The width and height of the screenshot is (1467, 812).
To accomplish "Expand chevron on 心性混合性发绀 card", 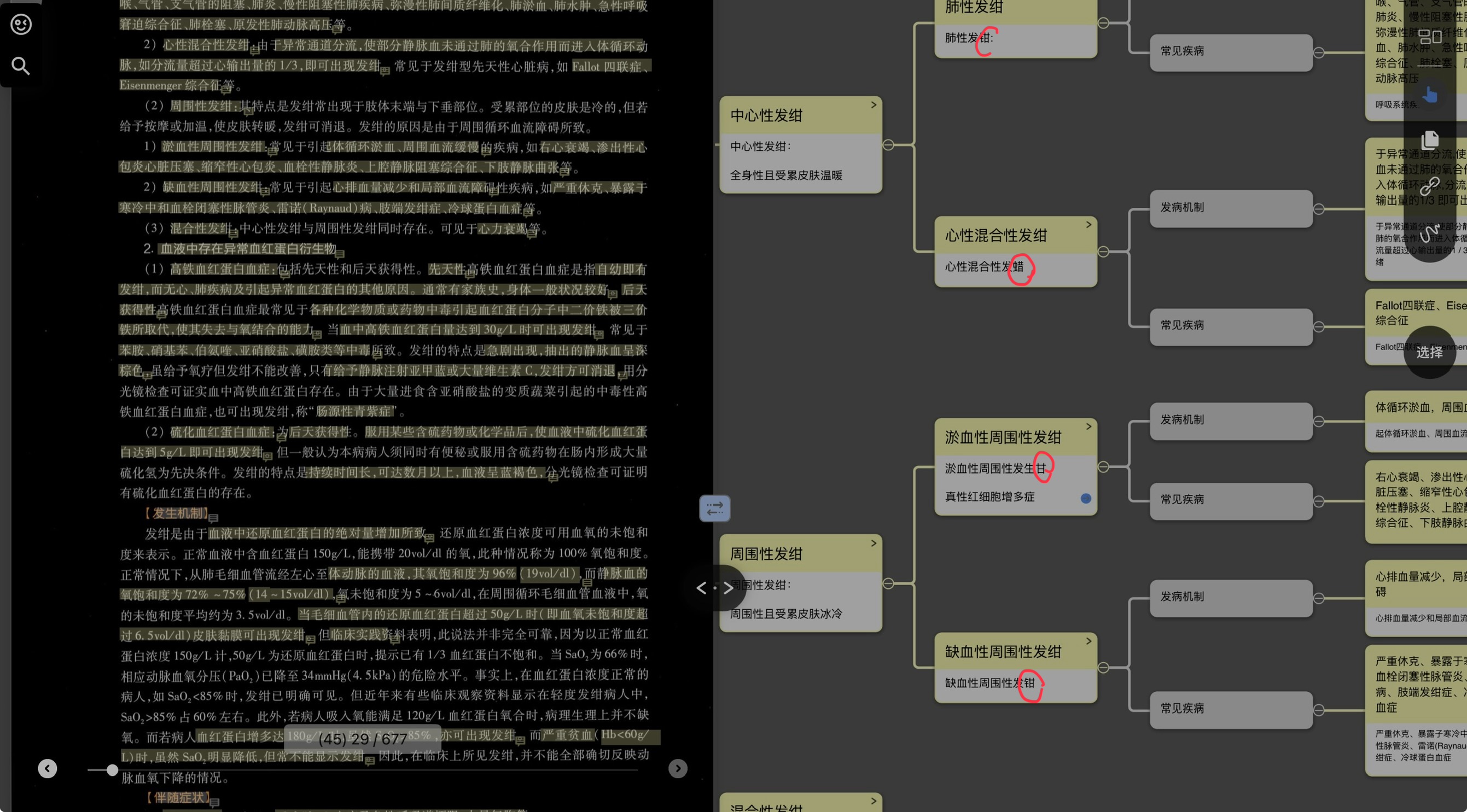I will coord(1088,225).
